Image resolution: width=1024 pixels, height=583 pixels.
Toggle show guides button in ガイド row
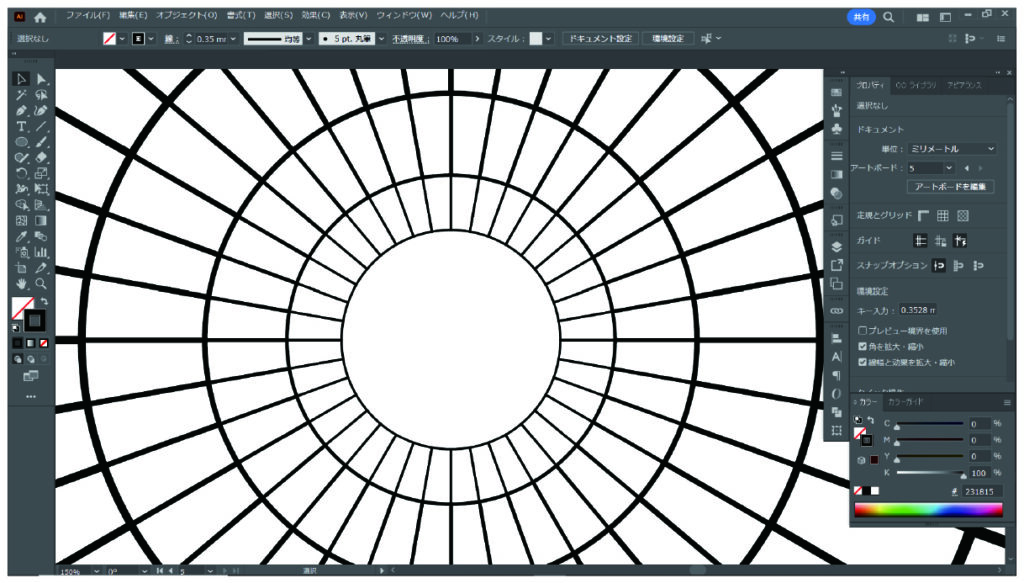(x=920, y=241)
